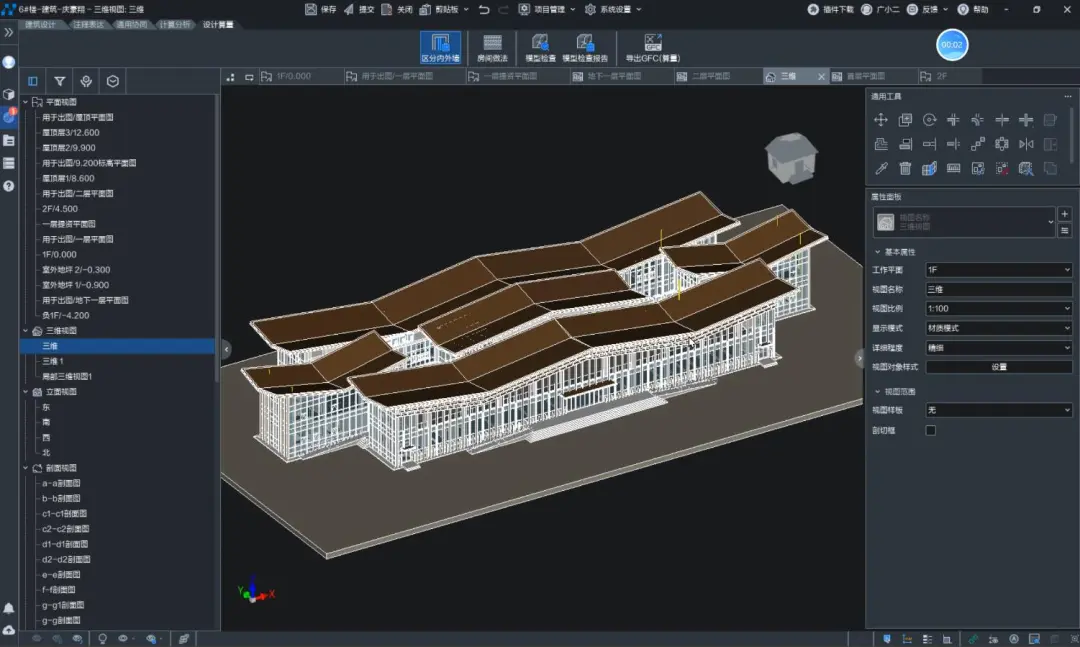
Task: Open 插件下载 plugin download
Action: point(831,10)
